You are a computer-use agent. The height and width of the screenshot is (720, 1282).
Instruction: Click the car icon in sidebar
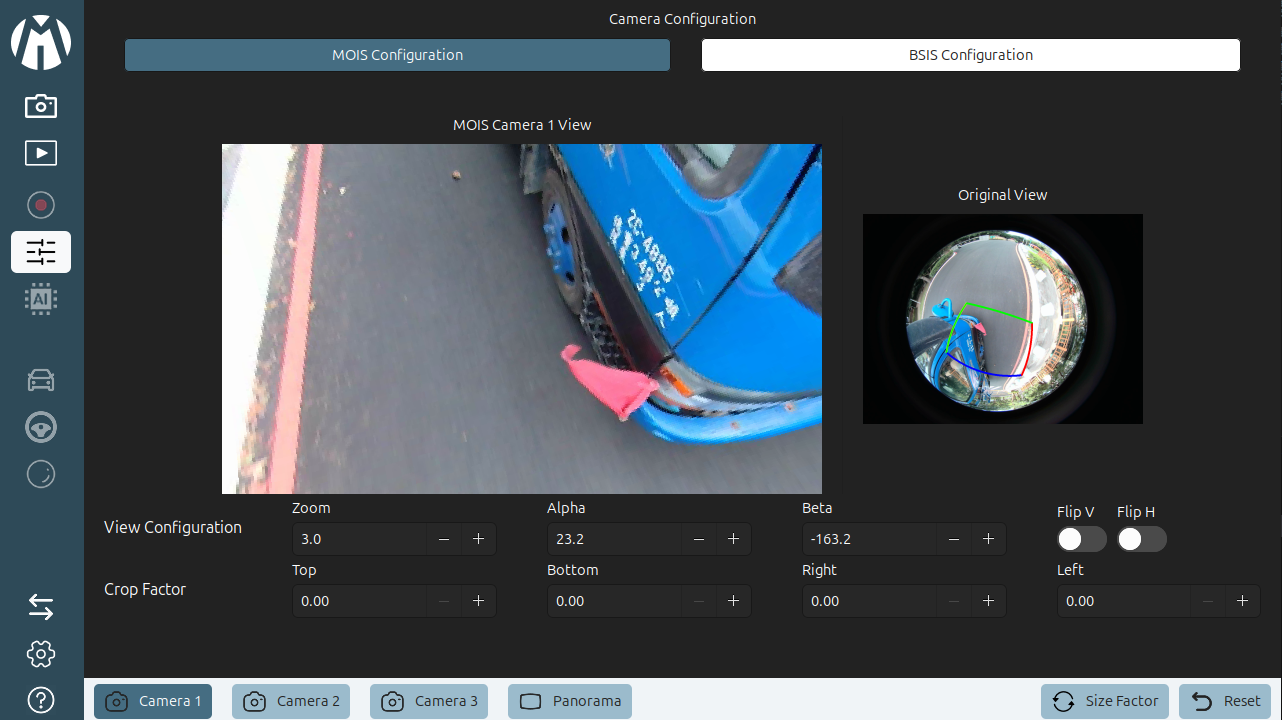point(41,380)
